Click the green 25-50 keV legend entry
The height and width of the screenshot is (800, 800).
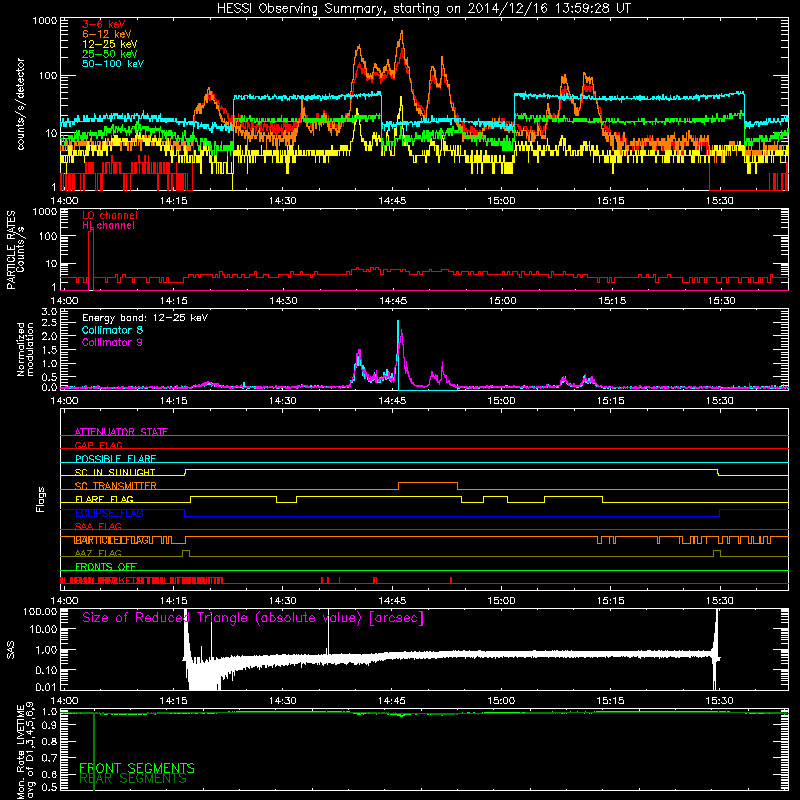pyautogui.click(x=110, y=54)
